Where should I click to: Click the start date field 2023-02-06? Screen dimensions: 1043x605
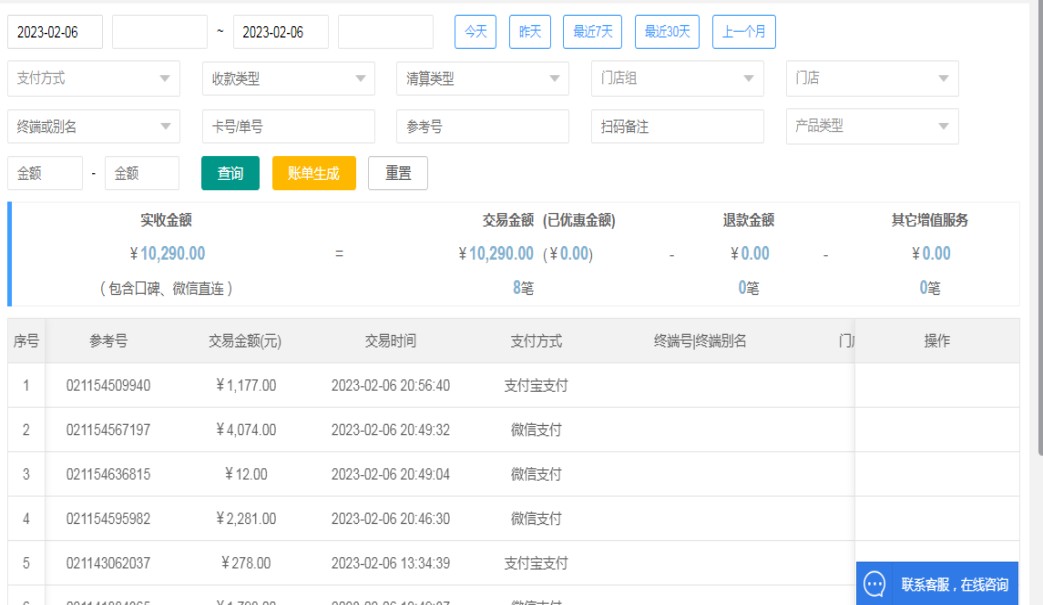pos(55,32)
